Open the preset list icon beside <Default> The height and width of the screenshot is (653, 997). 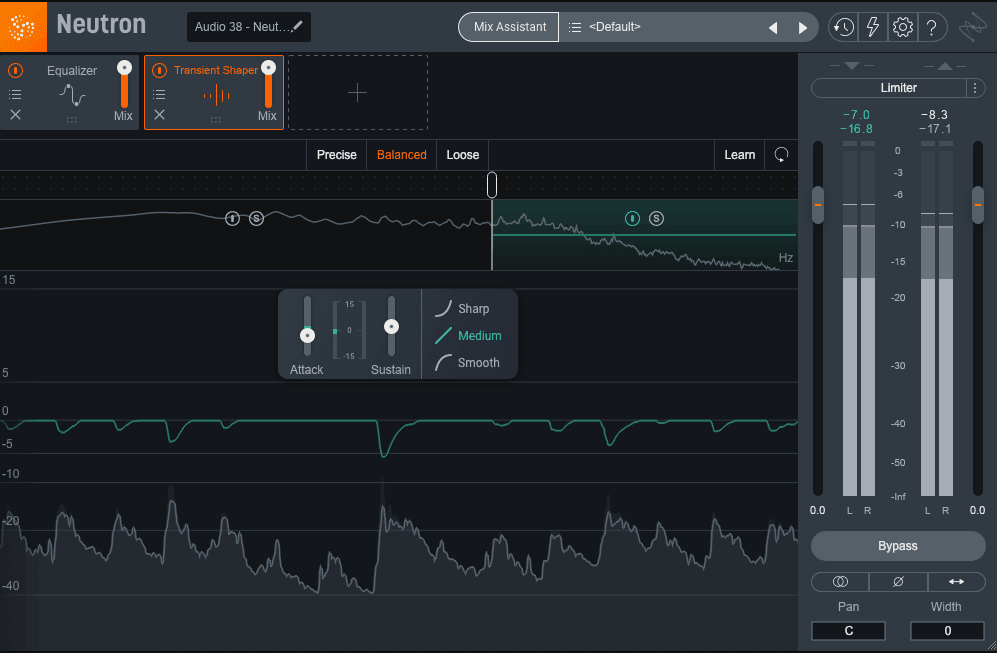point(575,27)
